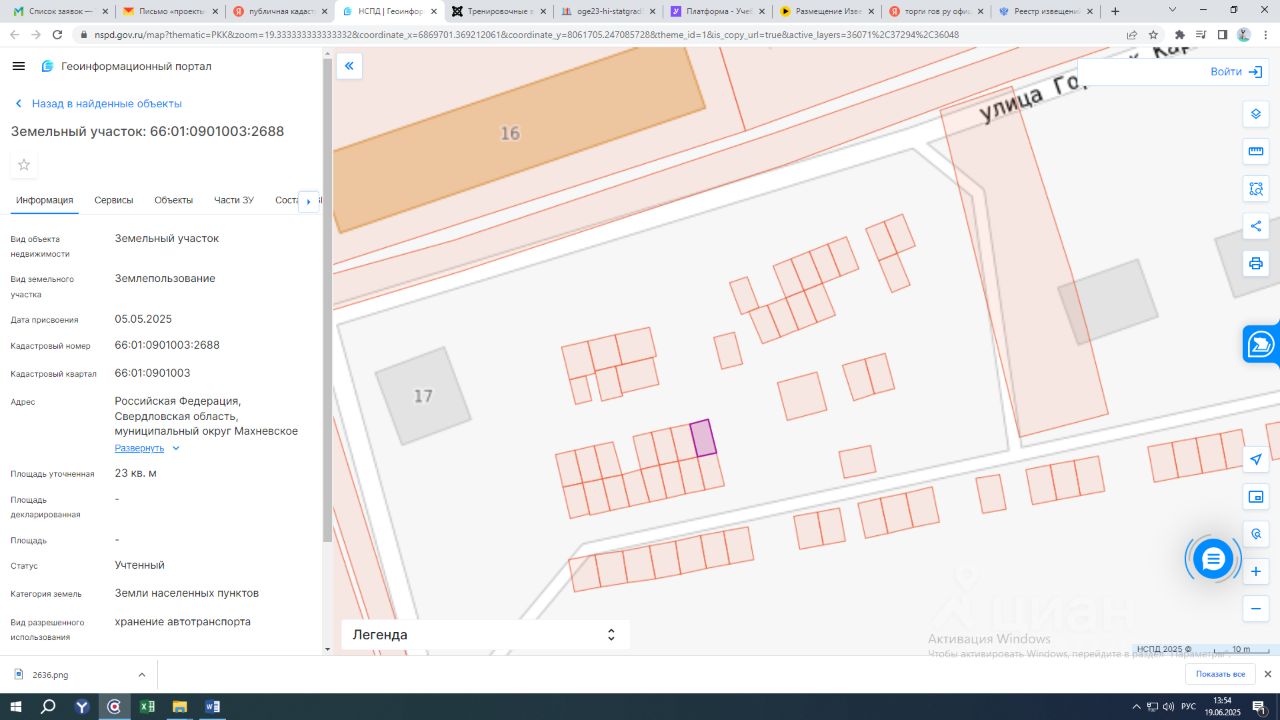This screenshot has width=1280, height=720.
Task: Click 'Показать все' downloads button
Action: click(x=1220, y=674)
